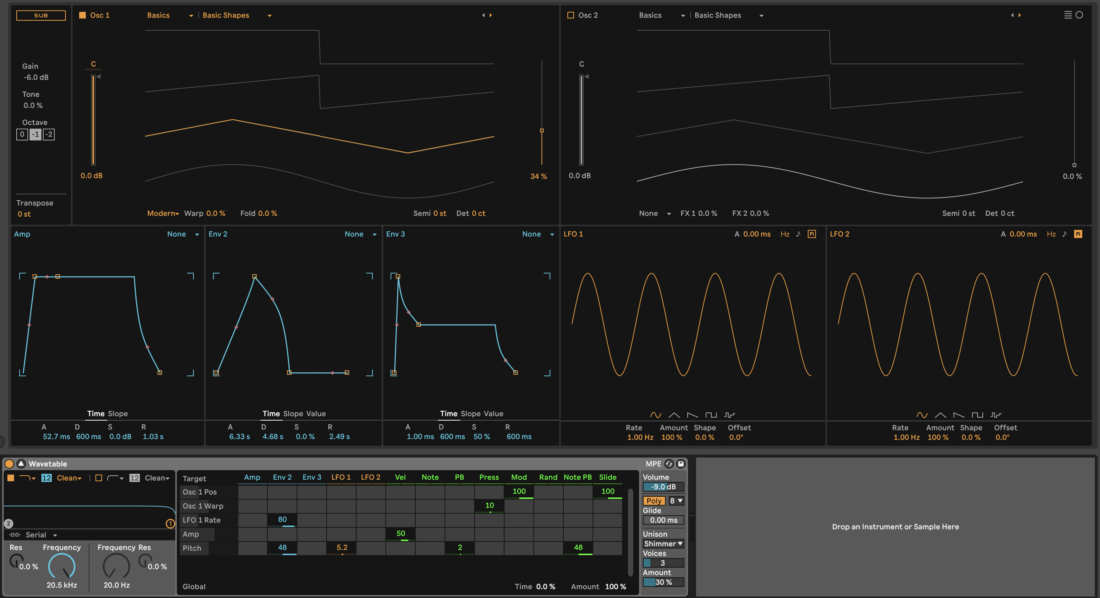Select the square waveform for LFO 1

(x=711, y=415)
